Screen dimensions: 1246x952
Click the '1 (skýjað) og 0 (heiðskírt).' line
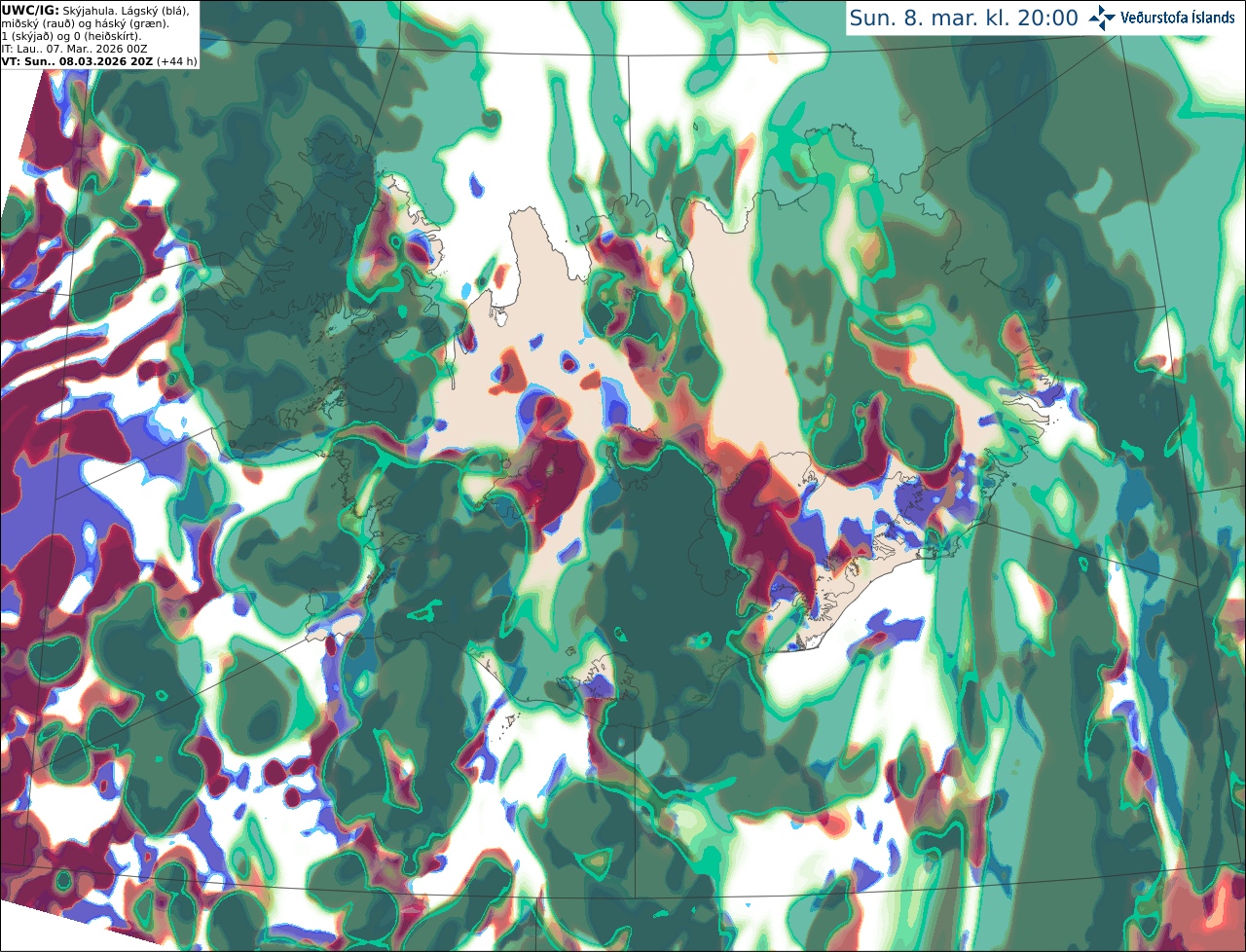(x=71, y=36)
